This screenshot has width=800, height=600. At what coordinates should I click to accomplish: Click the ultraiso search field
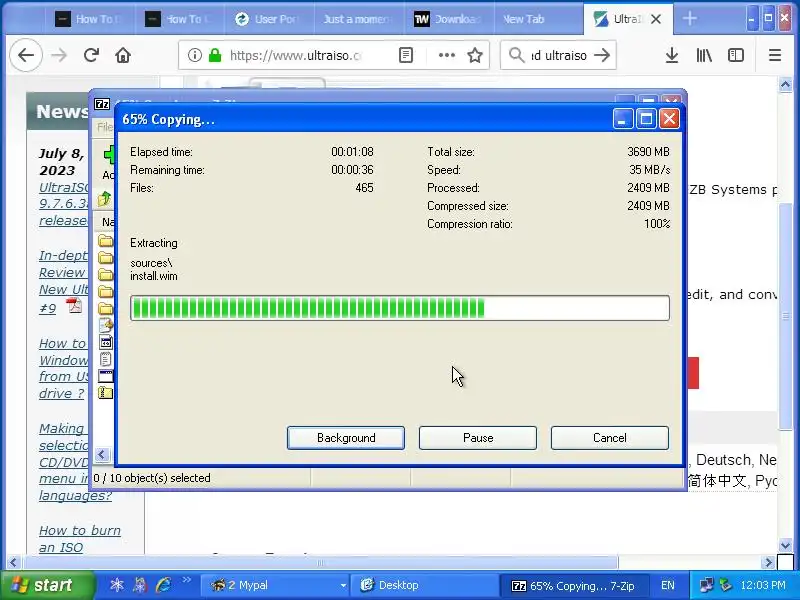click(x=558, y=55)
